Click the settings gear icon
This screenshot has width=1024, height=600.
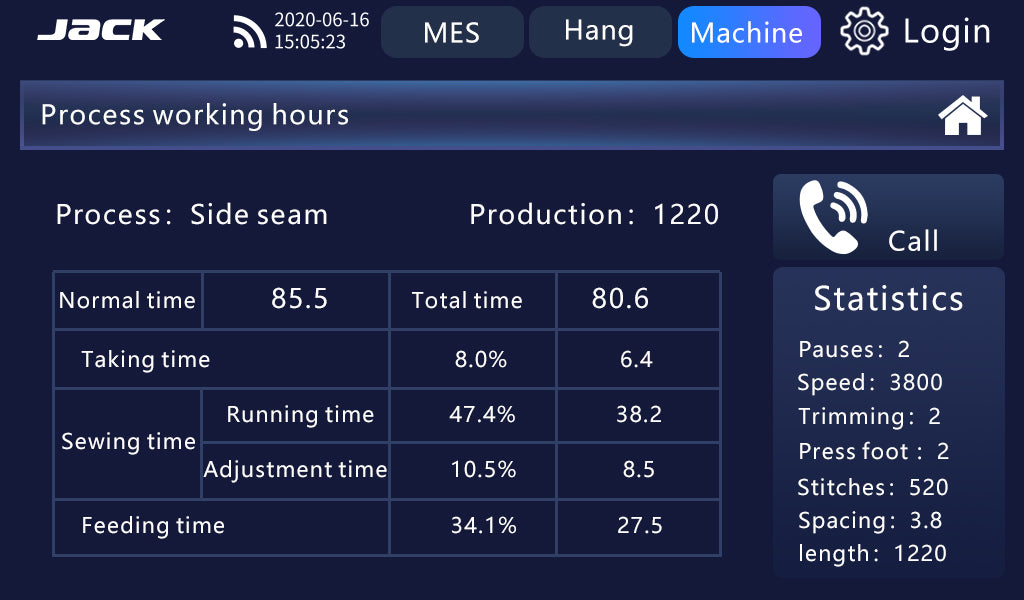pyautogui.click(x=864, y=32)
